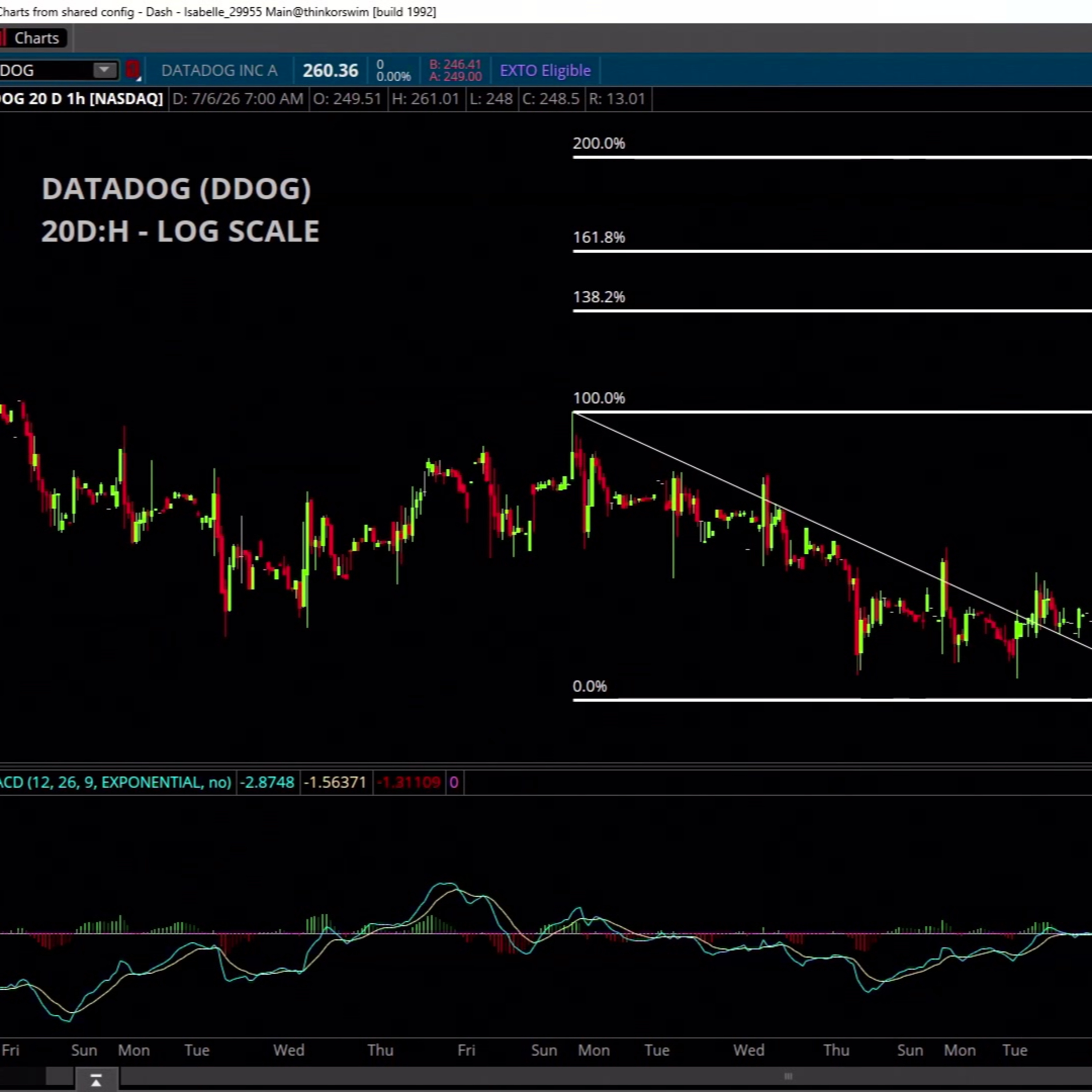Click the high value H: 261.01
The image size is (1092, 1092).
(426, 99)
